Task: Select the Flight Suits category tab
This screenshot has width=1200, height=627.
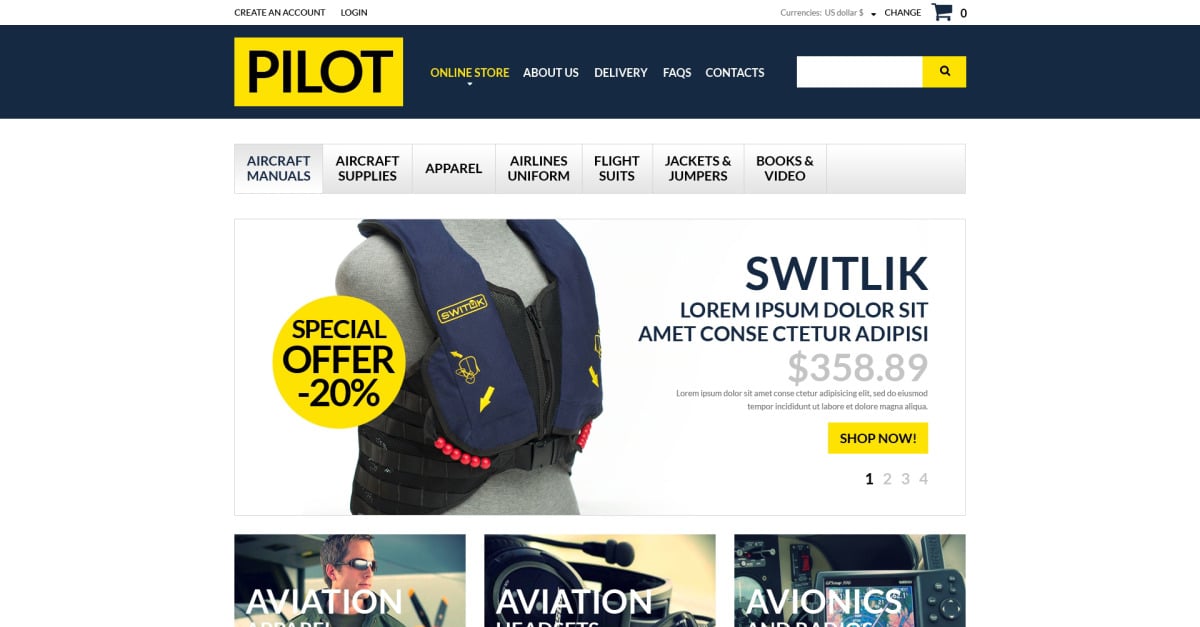Action: pos(616,168)
